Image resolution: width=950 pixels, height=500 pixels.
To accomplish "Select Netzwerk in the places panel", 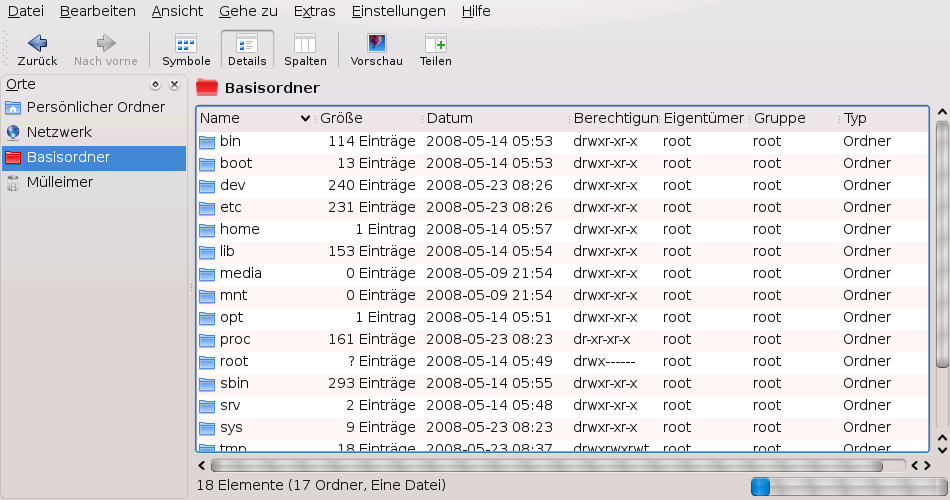I will [x=59, y=132].
